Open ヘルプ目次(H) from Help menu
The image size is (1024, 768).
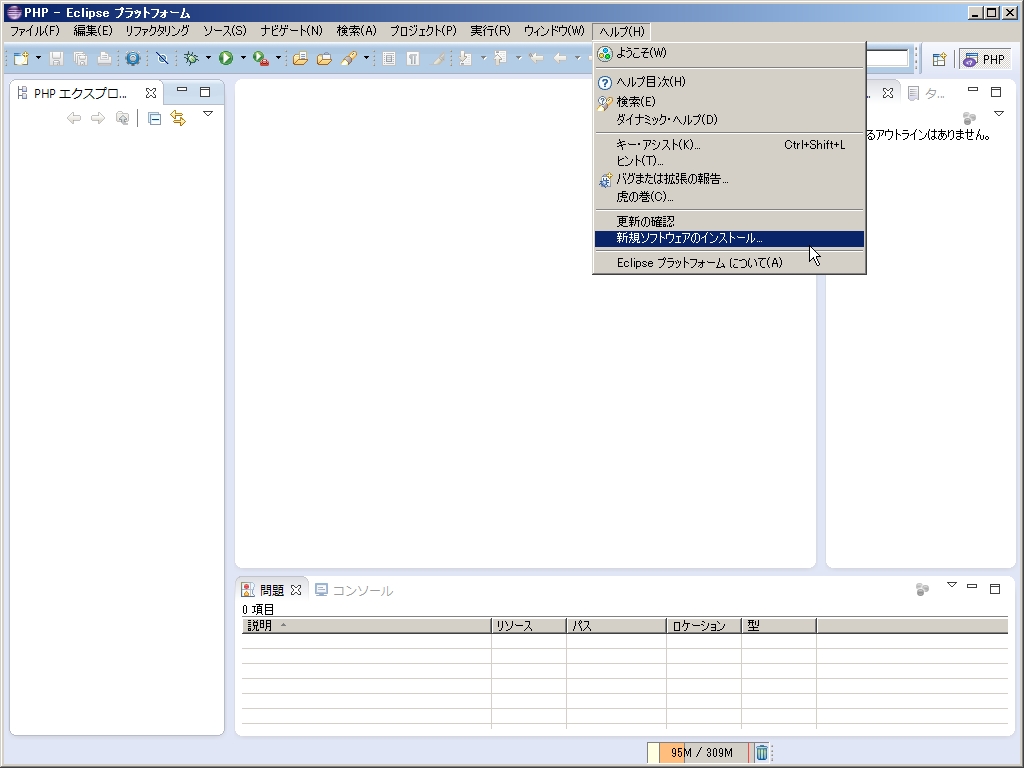729,82
